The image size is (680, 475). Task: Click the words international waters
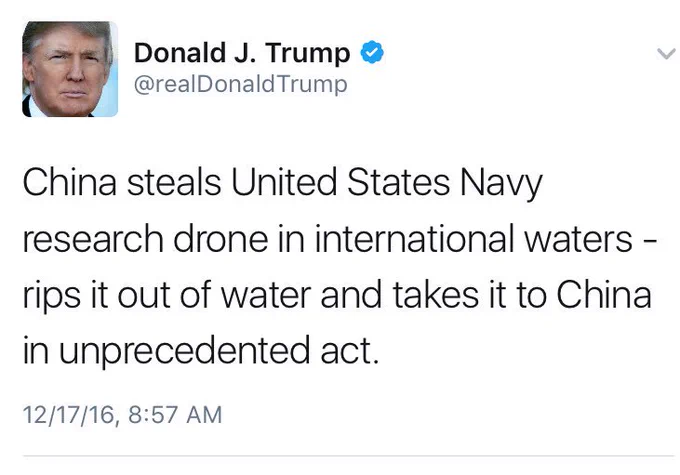coord(474,239)
